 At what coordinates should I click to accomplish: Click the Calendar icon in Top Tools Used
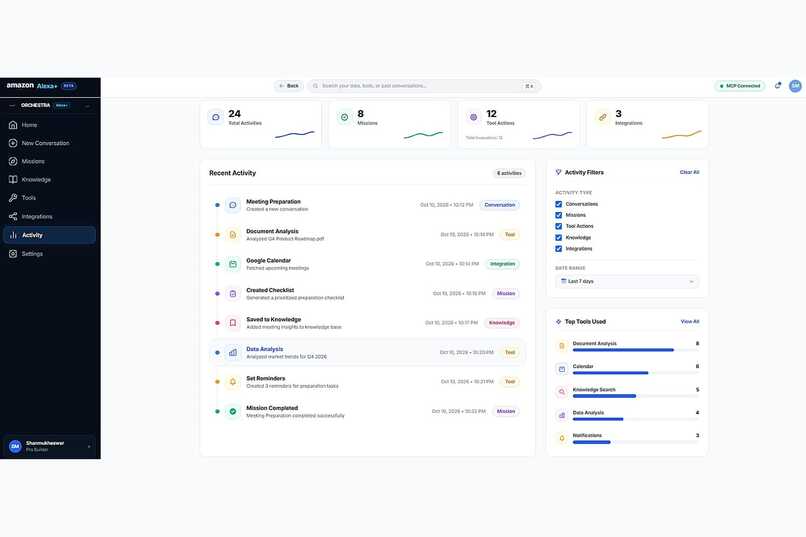[562, 369]
